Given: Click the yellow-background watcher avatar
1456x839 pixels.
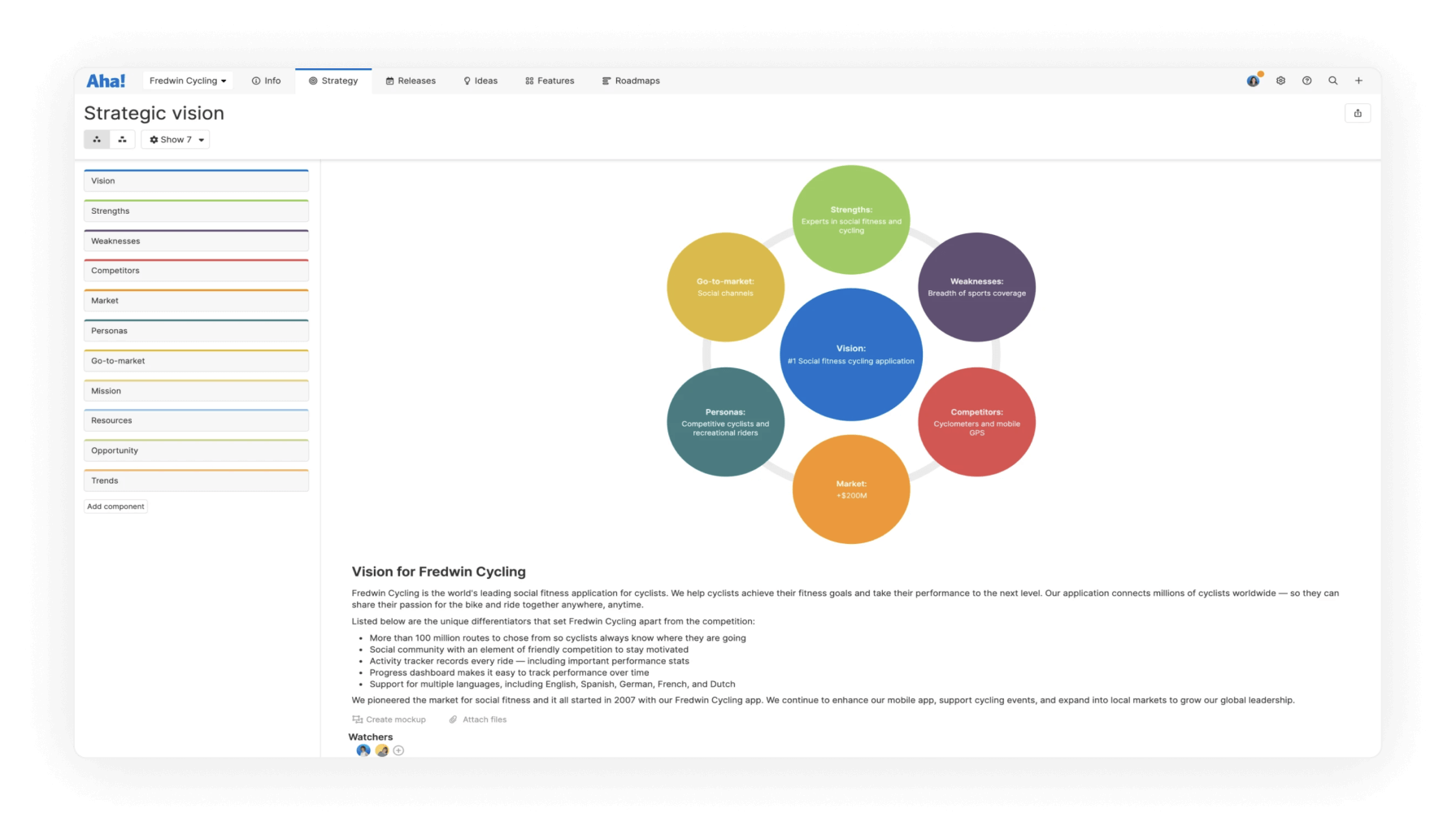Looking at the screenshot, I should [381, 750].
